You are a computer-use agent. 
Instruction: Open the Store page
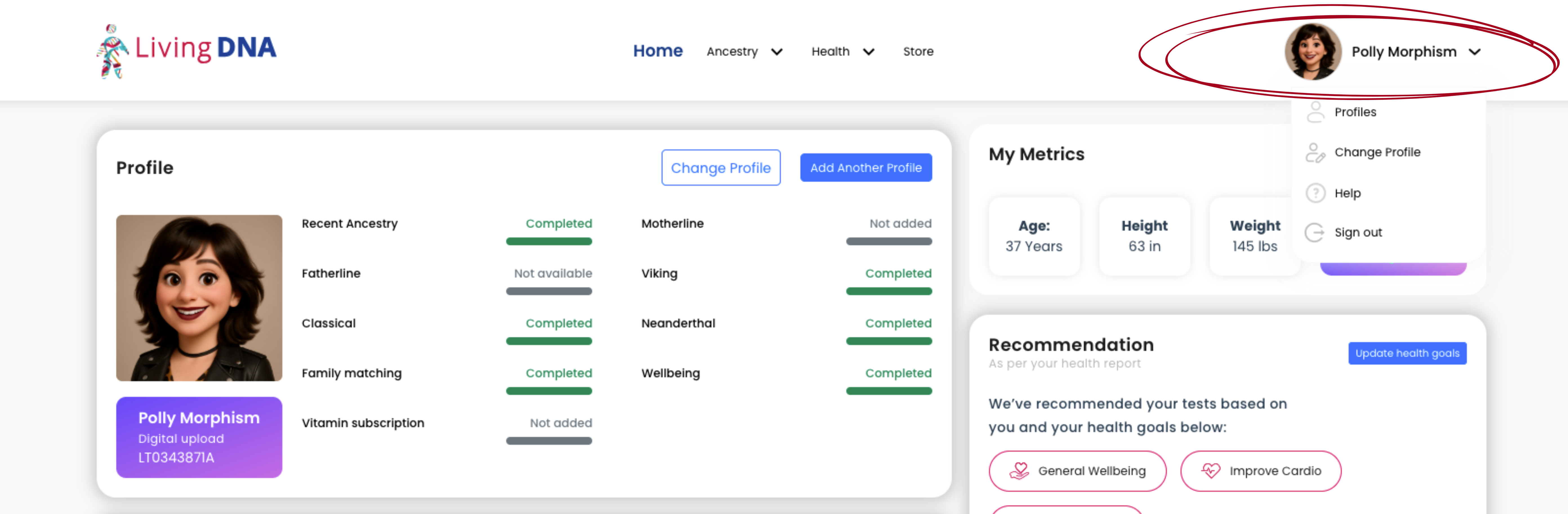pos(918,52)
